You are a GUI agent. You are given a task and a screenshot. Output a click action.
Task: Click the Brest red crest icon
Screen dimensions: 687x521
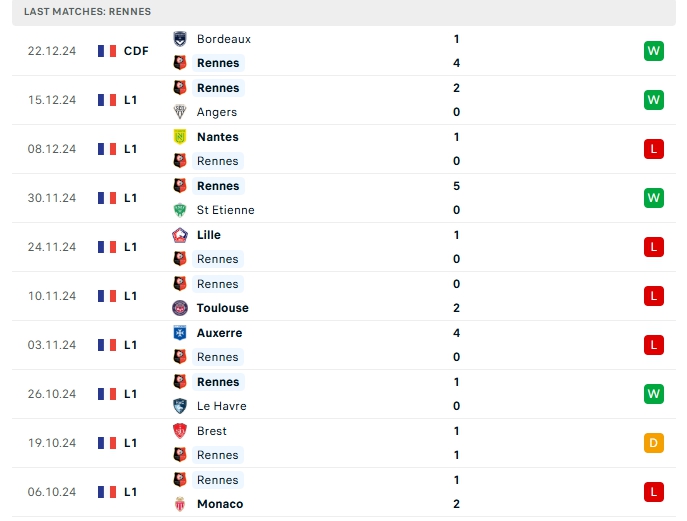point(180,431)
